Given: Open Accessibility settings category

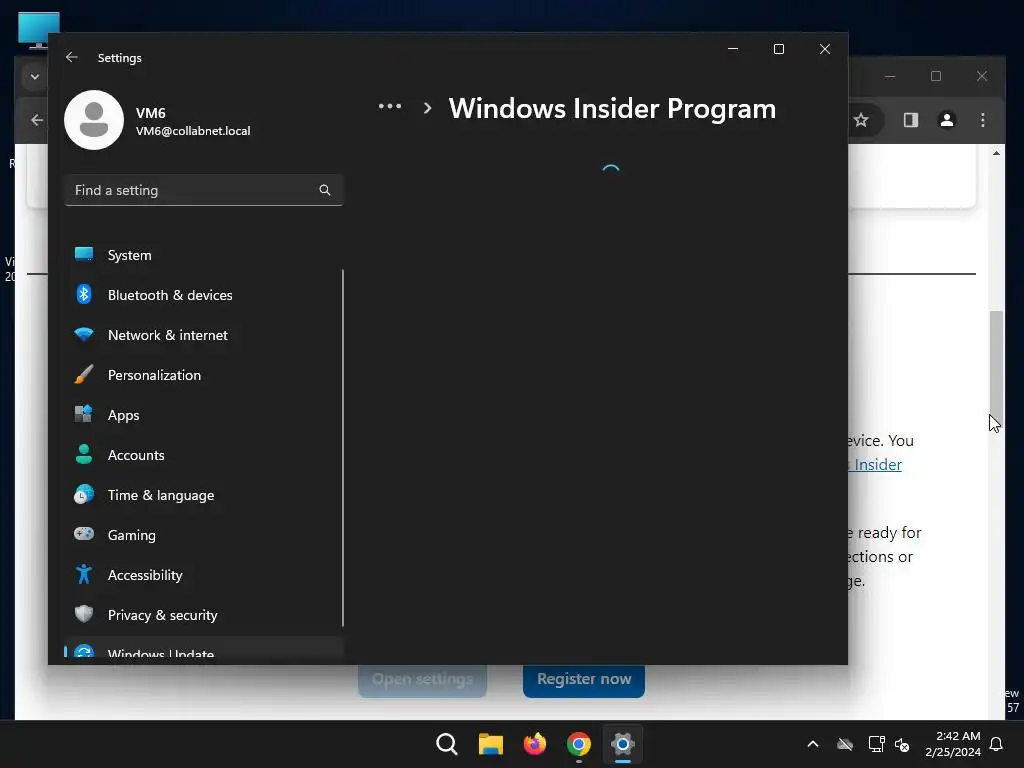Looking at the screenshot, I should pyautogui.click(x=203, y=575).
